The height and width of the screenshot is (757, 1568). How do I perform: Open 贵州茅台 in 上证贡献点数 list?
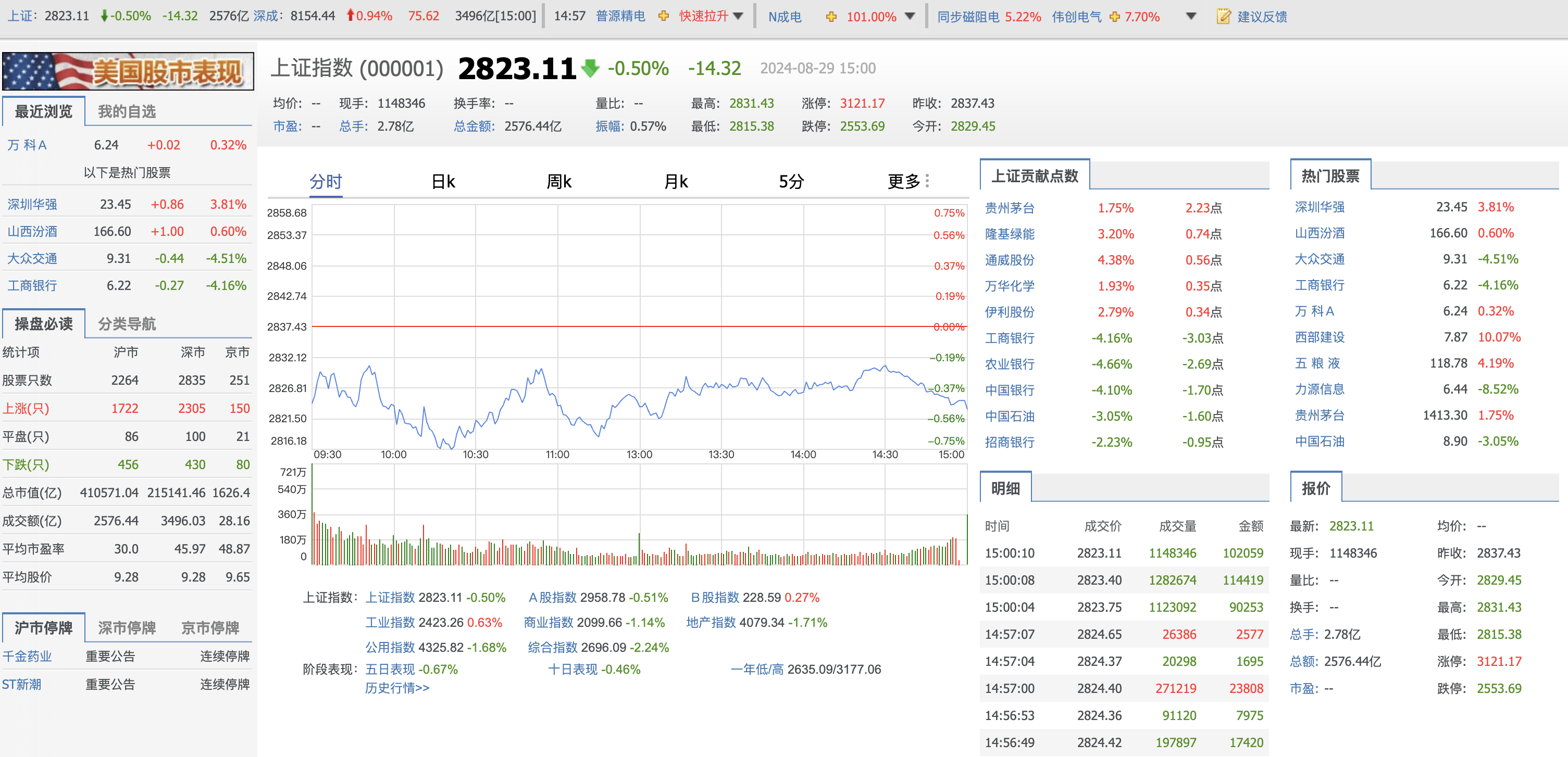1010,208
